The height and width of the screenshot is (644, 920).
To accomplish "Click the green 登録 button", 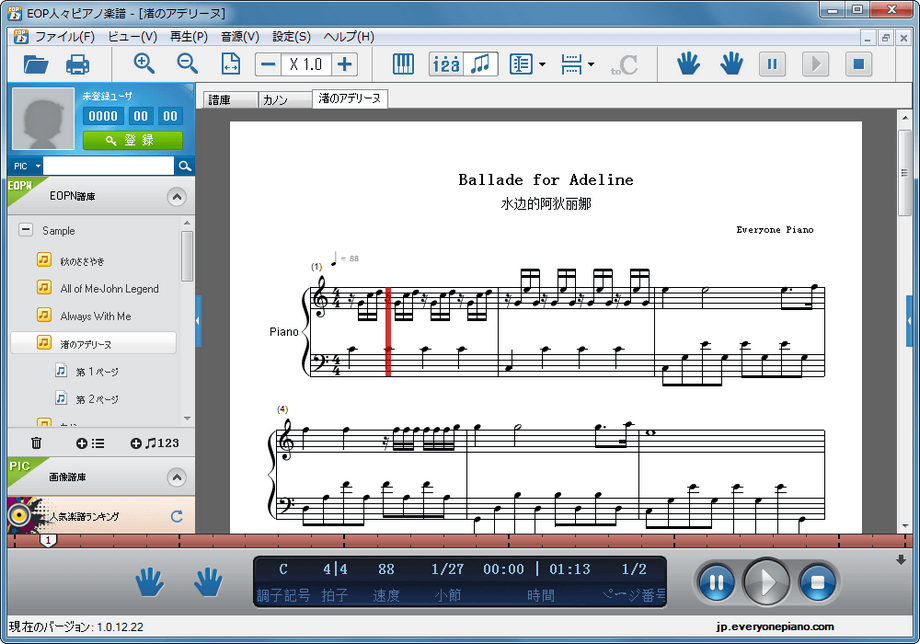I will pos(133,140).
